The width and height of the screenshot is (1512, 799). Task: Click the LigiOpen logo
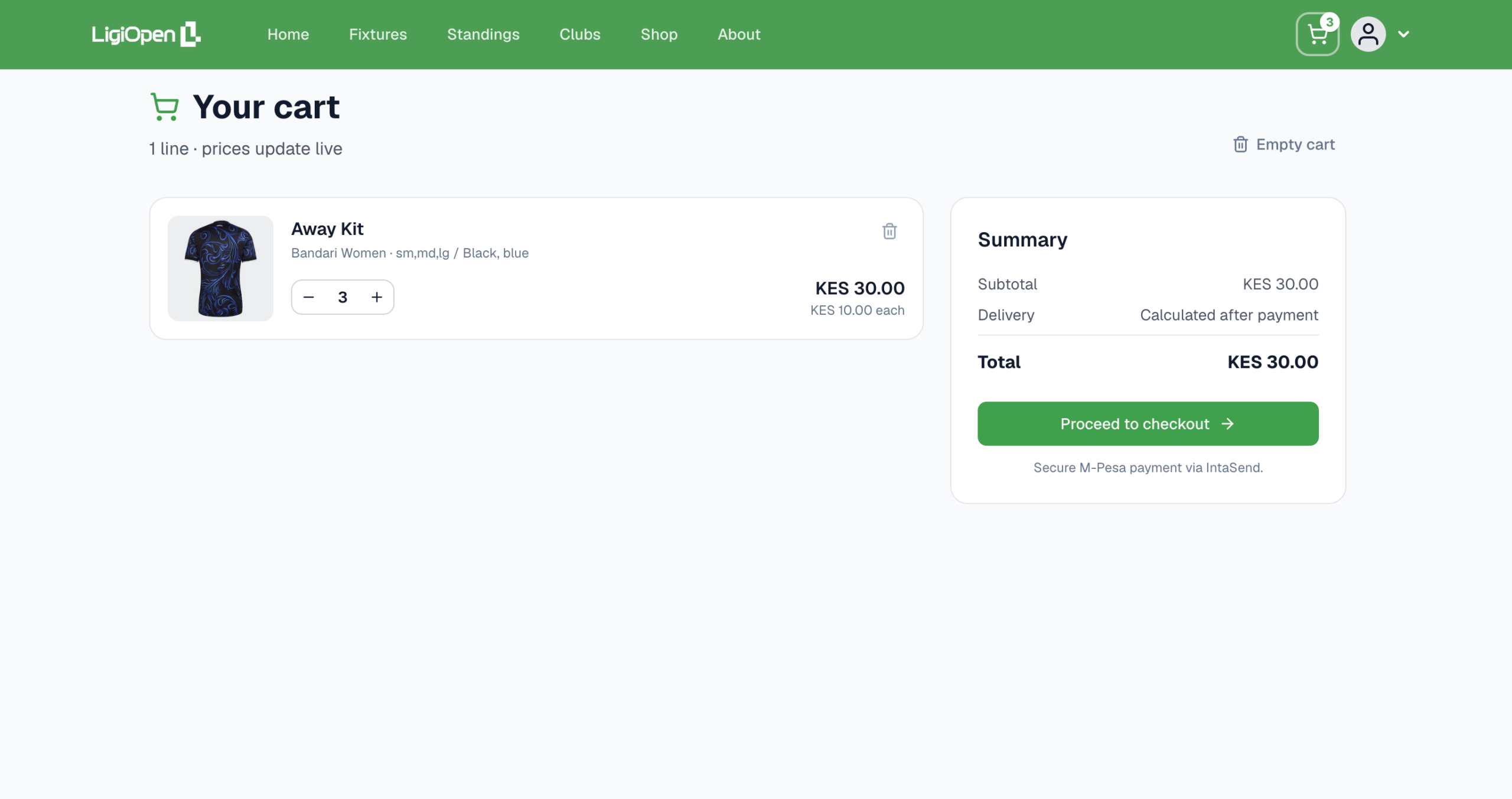coord(146,34)
